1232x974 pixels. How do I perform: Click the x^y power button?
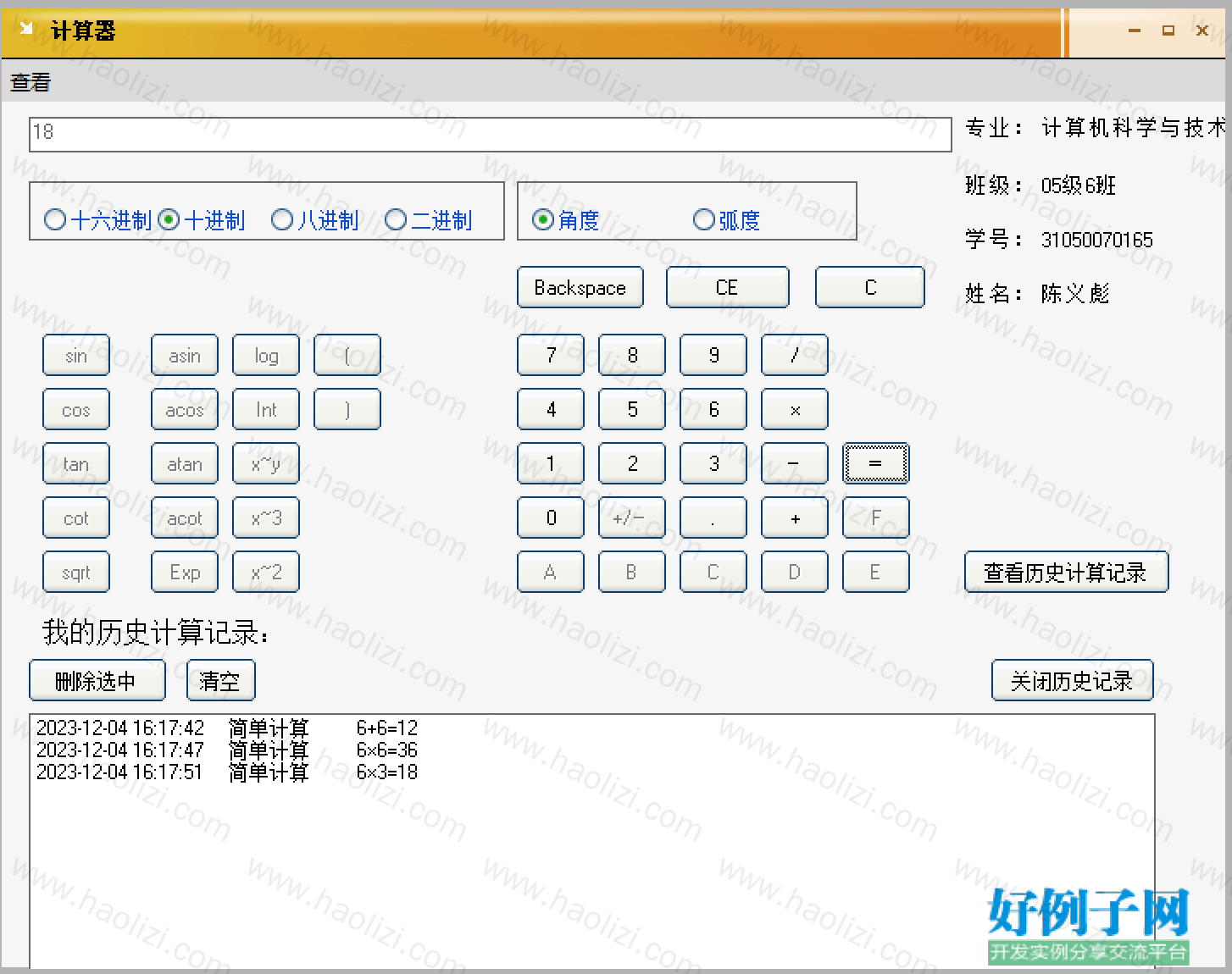266,463
